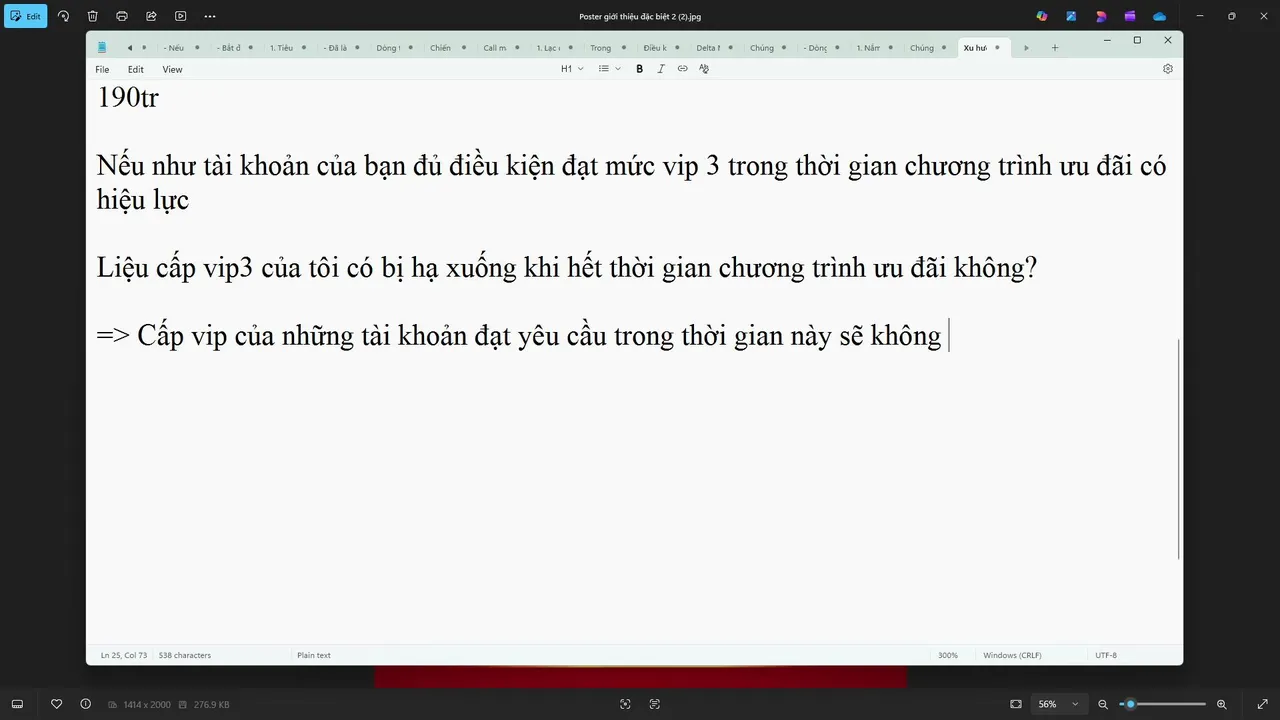This screenshot has width=1280, height=720.
Task: Open the list style dropdown
Action: point(609,69)
